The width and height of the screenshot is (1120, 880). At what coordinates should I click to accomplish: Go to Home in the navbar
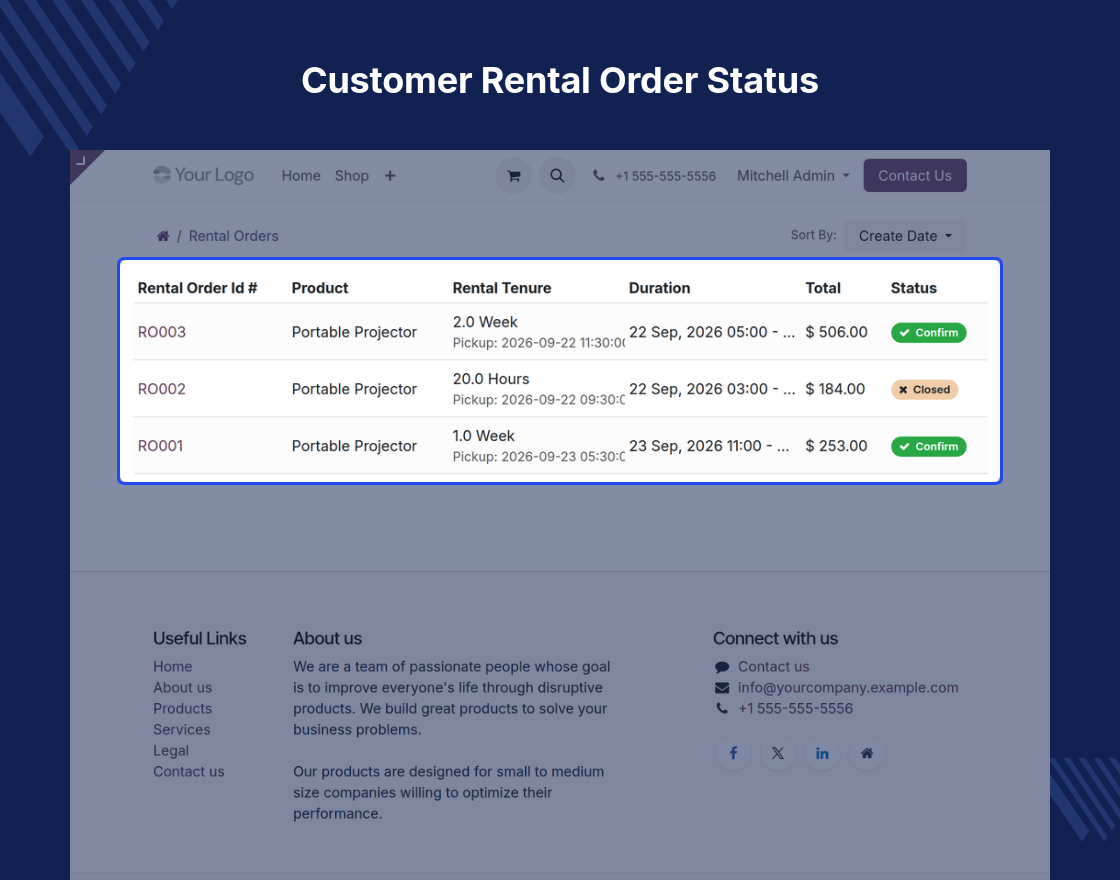pos(301,176)
